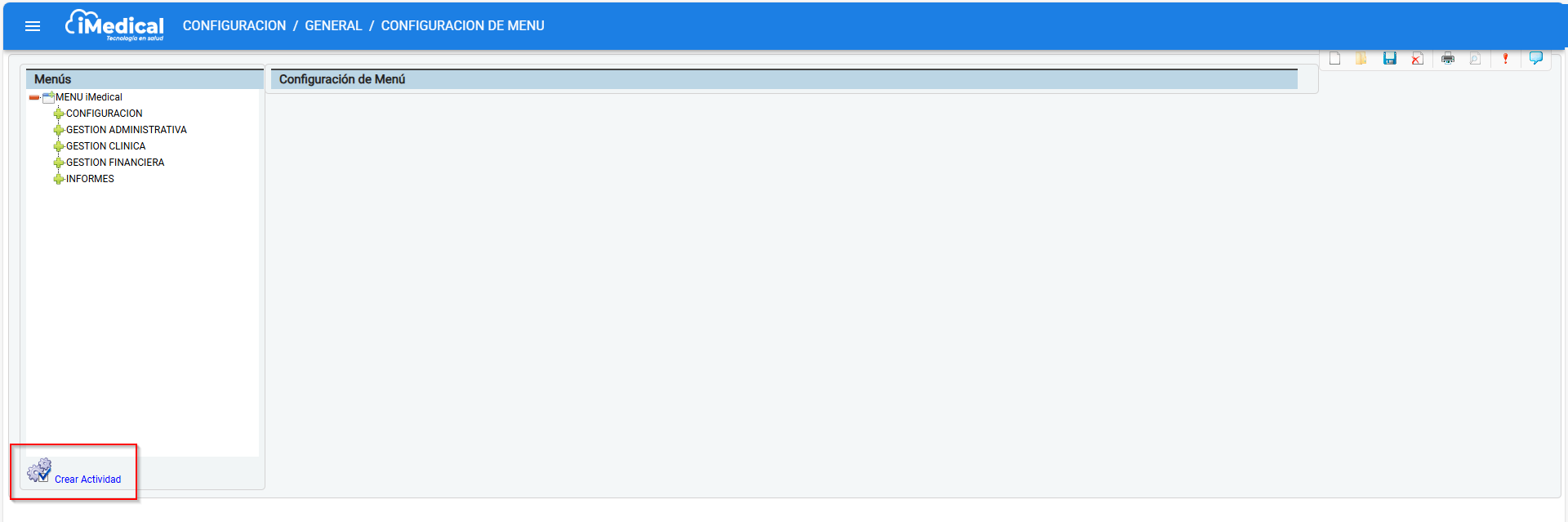
Task: Click the red exclamation mark icon
Action: coord(1505,59)
